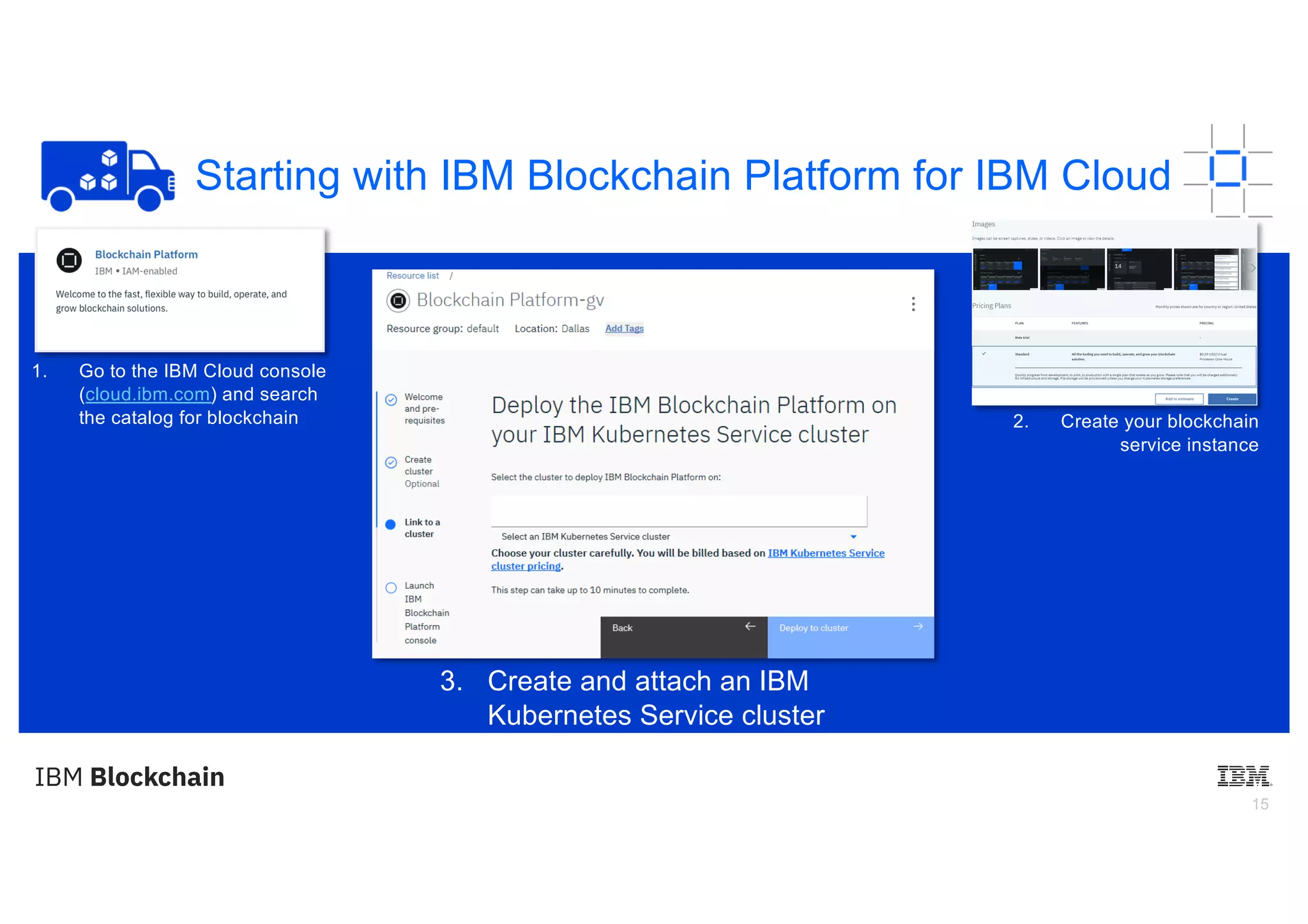Click the Create button in pricing panel
Viewport: 1308px width, 924px height.
(x=1232, y=399)
